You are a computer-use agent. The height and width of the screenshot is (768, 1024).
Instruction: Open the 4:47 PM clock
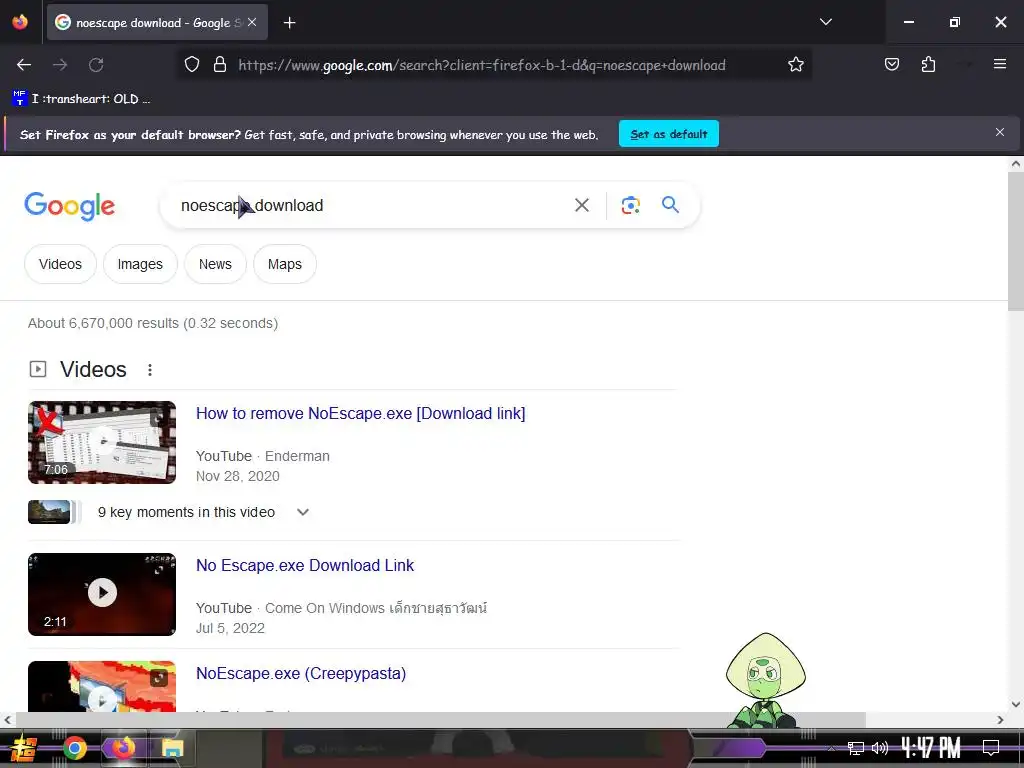tap(931, 747)
